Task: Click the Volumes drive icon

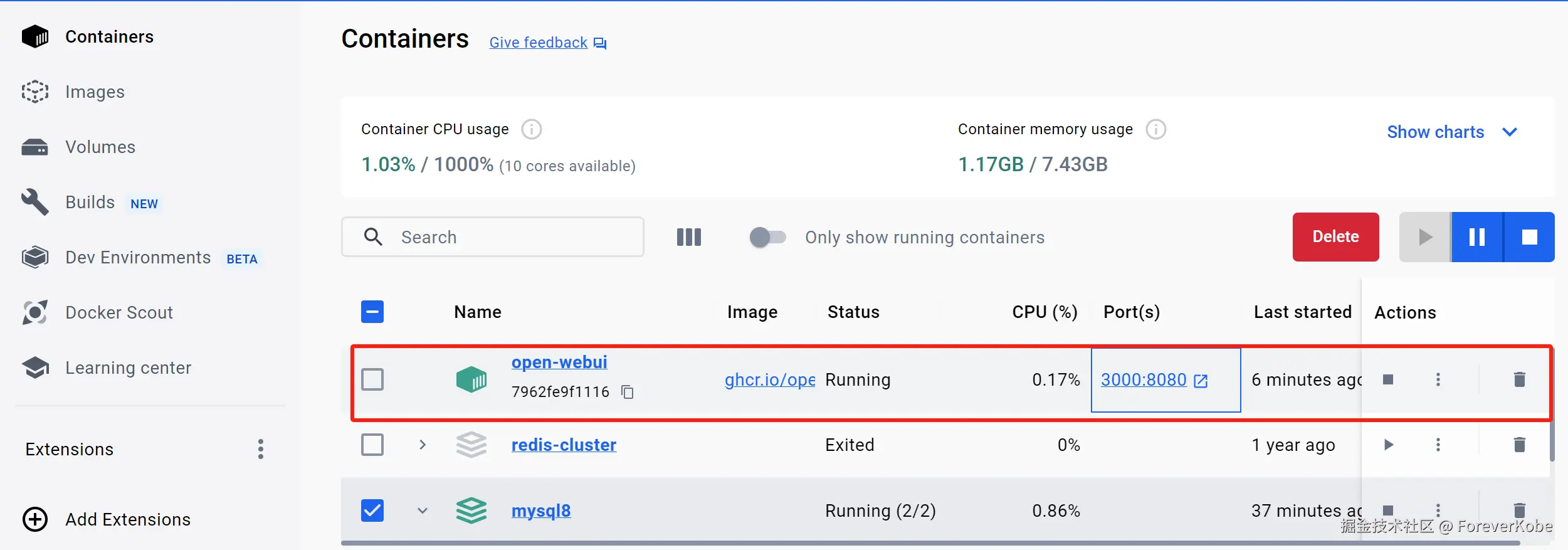Action: [35, 147]
